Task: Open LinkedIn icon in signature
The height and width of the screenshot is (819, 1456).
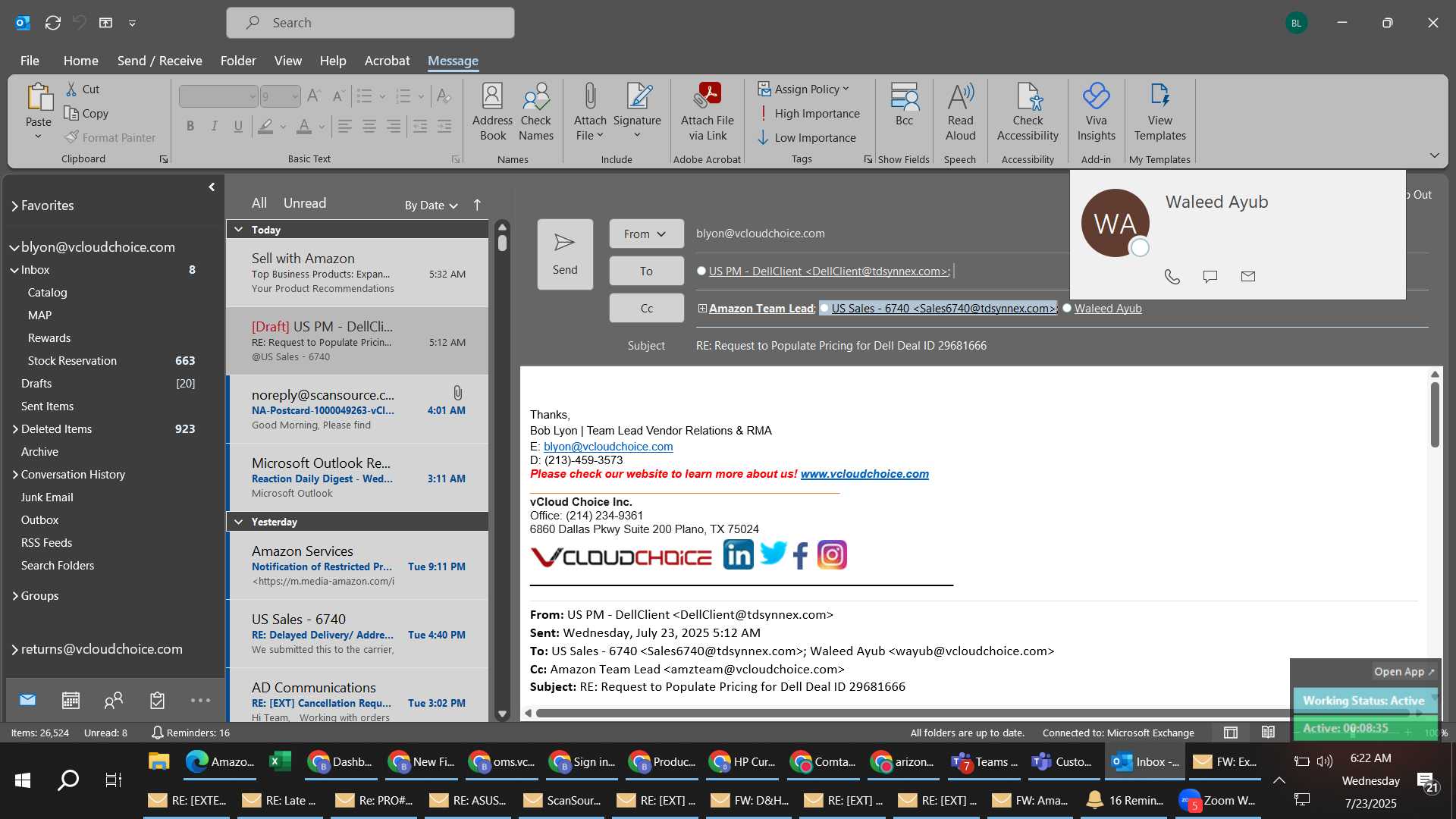Action: tap(739, 555)
